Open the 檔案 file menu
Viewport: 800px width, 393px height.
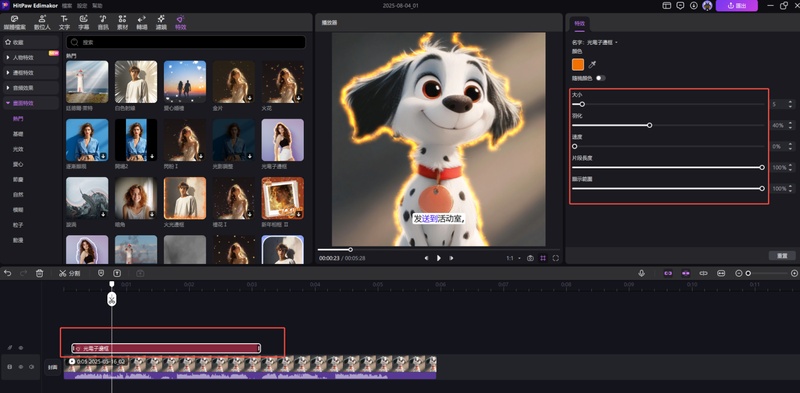(67, 6)
